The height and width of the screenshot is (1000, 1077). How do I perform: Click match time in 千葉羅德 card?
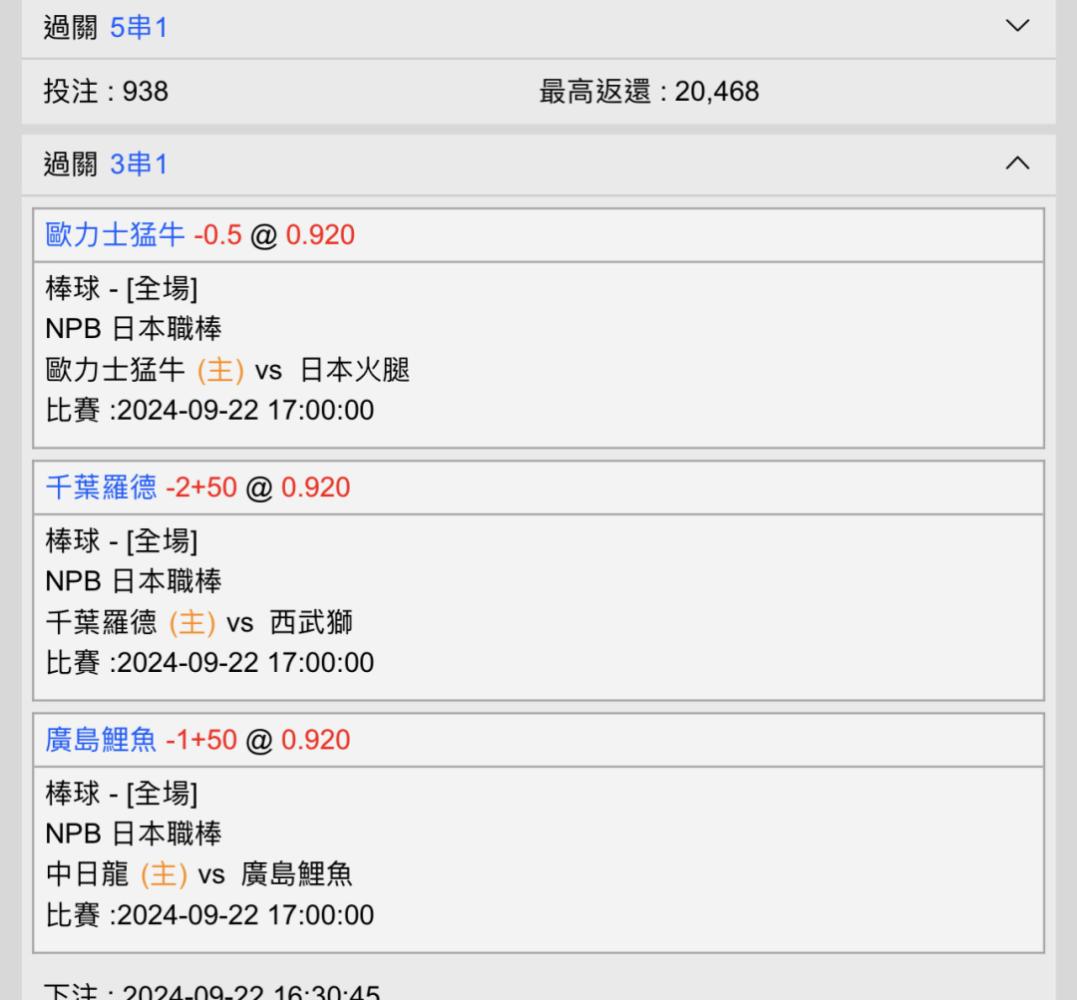coord(209,663)
